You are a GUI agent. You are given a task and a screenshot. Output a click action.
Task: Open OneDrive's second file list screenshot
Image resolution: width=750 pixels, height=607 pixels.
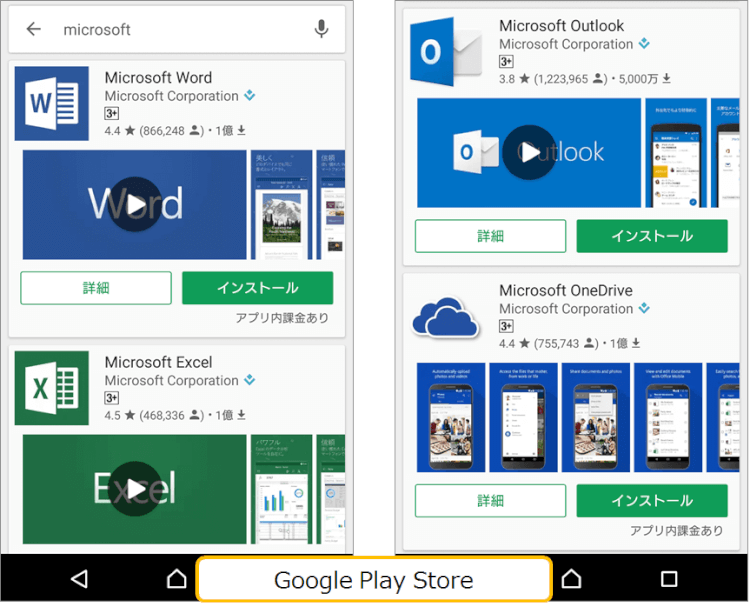pyautogui.click(x=523, y=418)
